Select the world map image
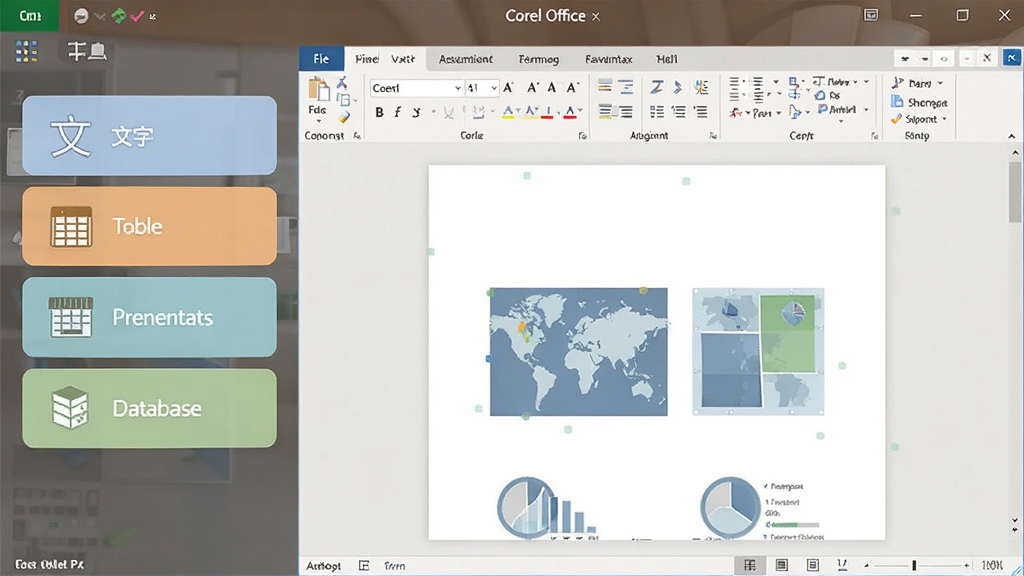The height and width of the screenshot is (576, 1024). [579, 351]
